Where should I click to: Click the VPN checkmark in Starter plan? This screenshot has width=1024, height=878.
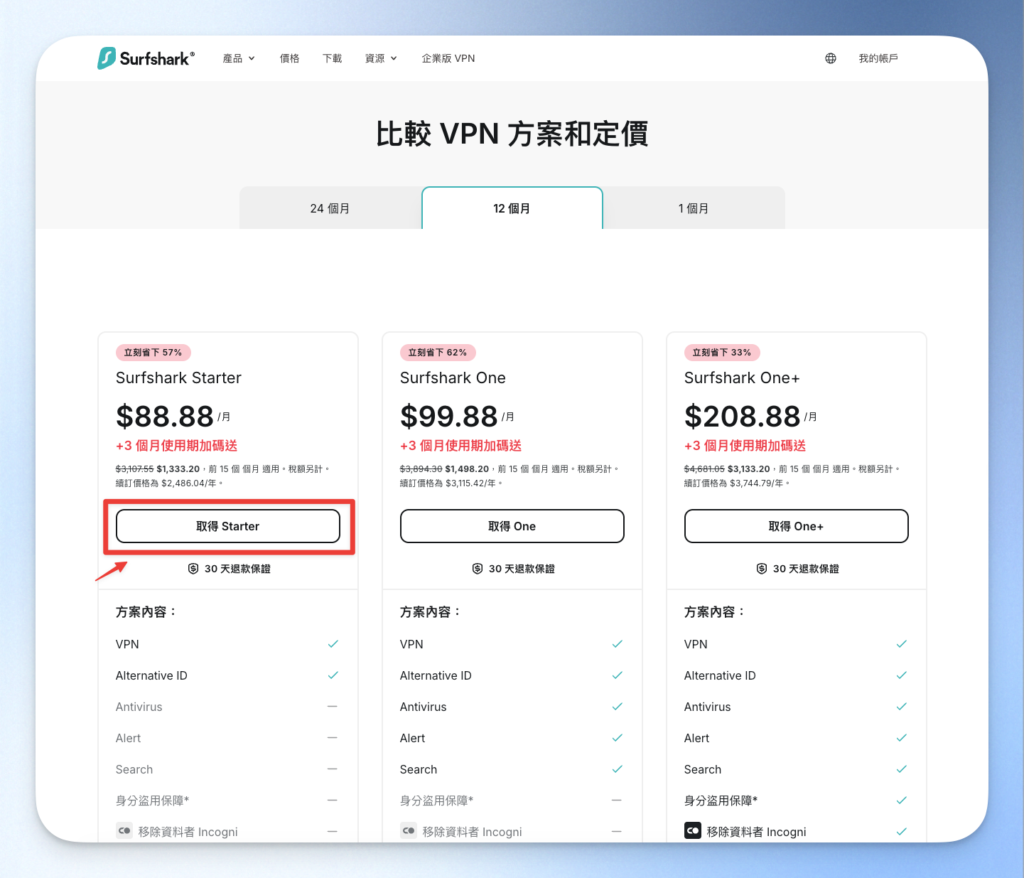pyautogui.click(x=333, y=644)
